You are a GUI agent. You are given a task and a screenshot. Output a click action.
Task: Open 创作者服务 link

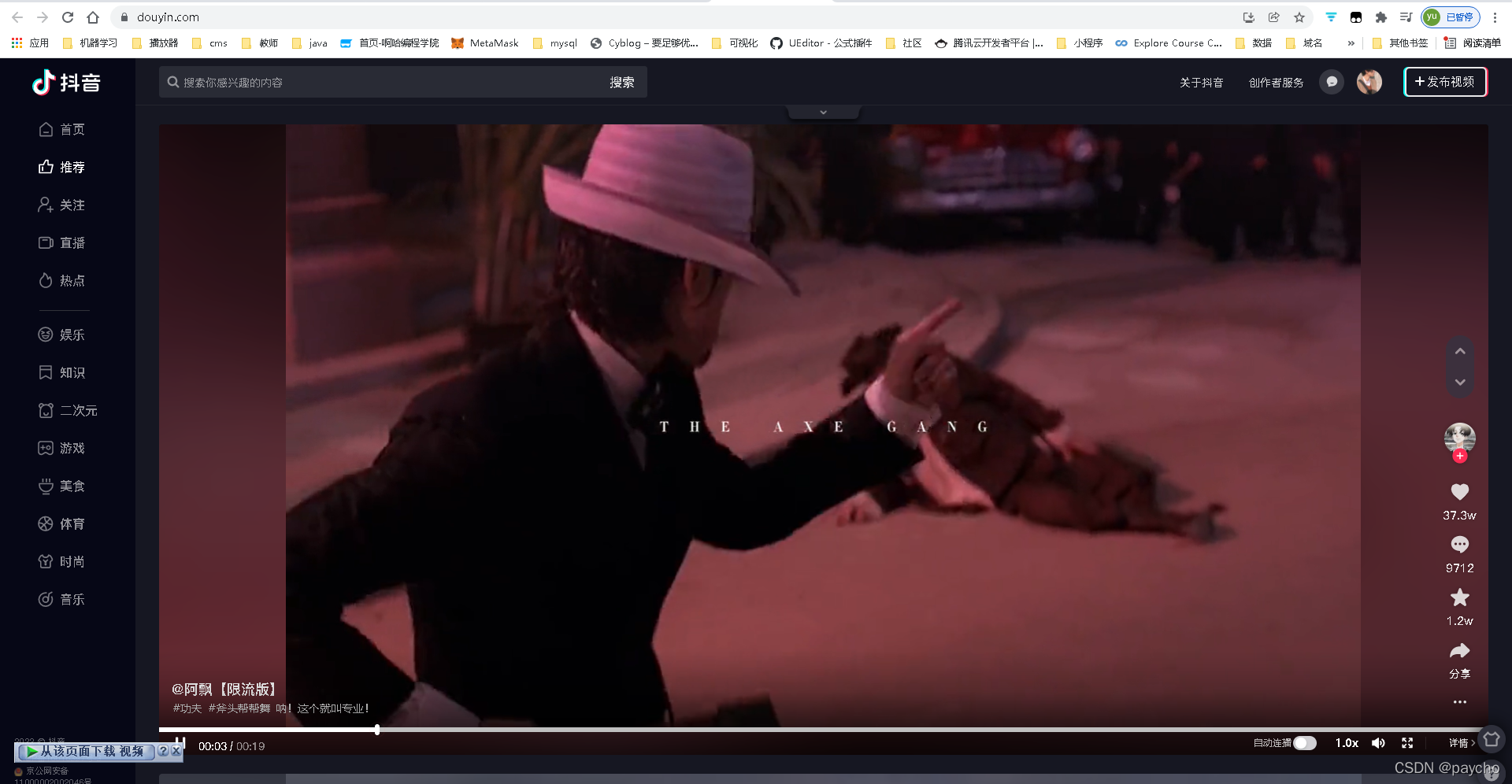pos(1276,82)
